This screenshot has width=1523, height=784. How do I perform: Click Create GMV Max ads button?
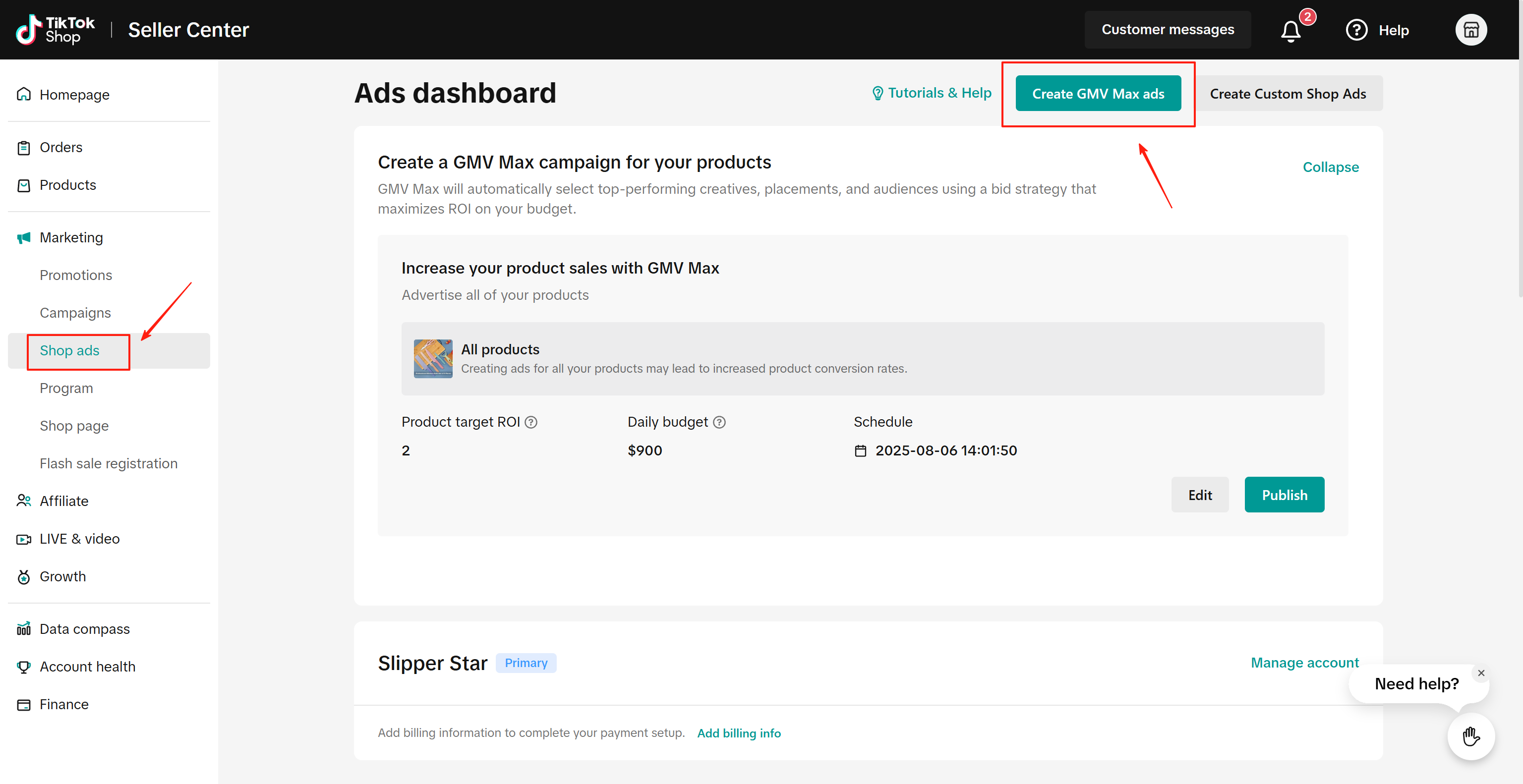pos(1098,93)
